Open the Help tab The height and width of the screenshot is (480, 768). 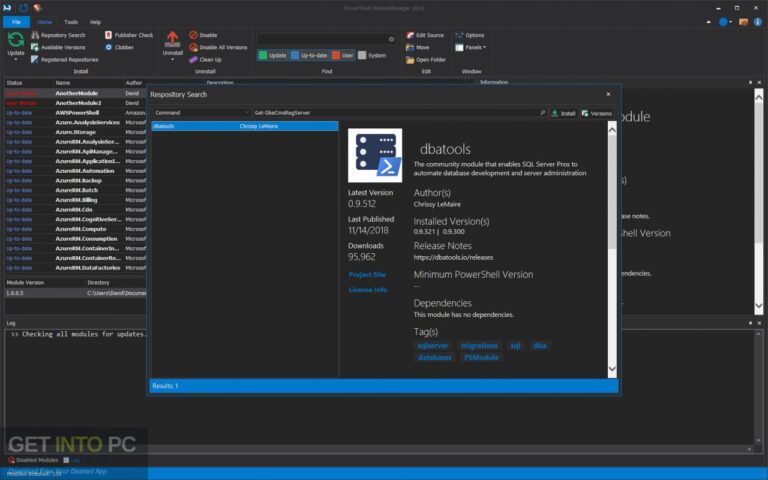pyautogui.click(x=95, y=22)
